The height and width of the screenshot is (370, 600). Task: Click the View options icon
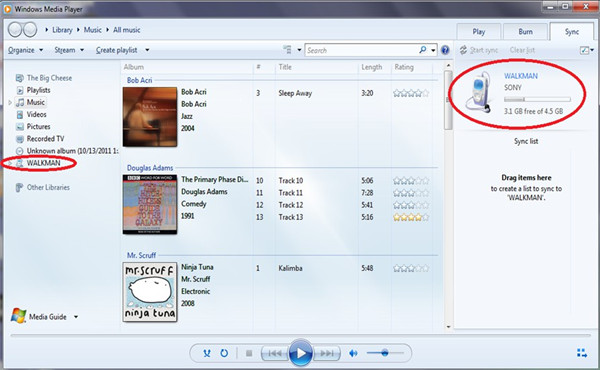(x=287, y=50)
